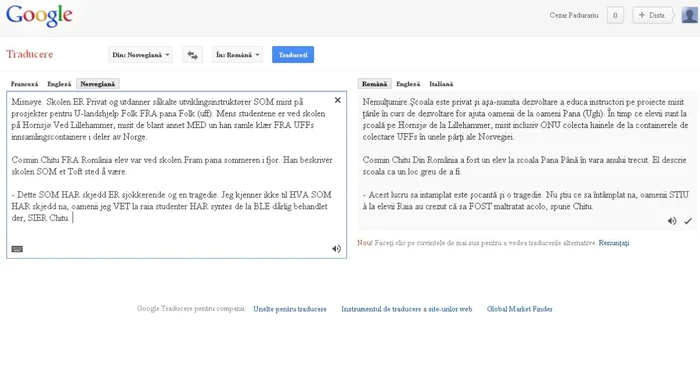Expand the În: Română target dropdown
This screenshot has height=368, width=700.
point(238,55)
